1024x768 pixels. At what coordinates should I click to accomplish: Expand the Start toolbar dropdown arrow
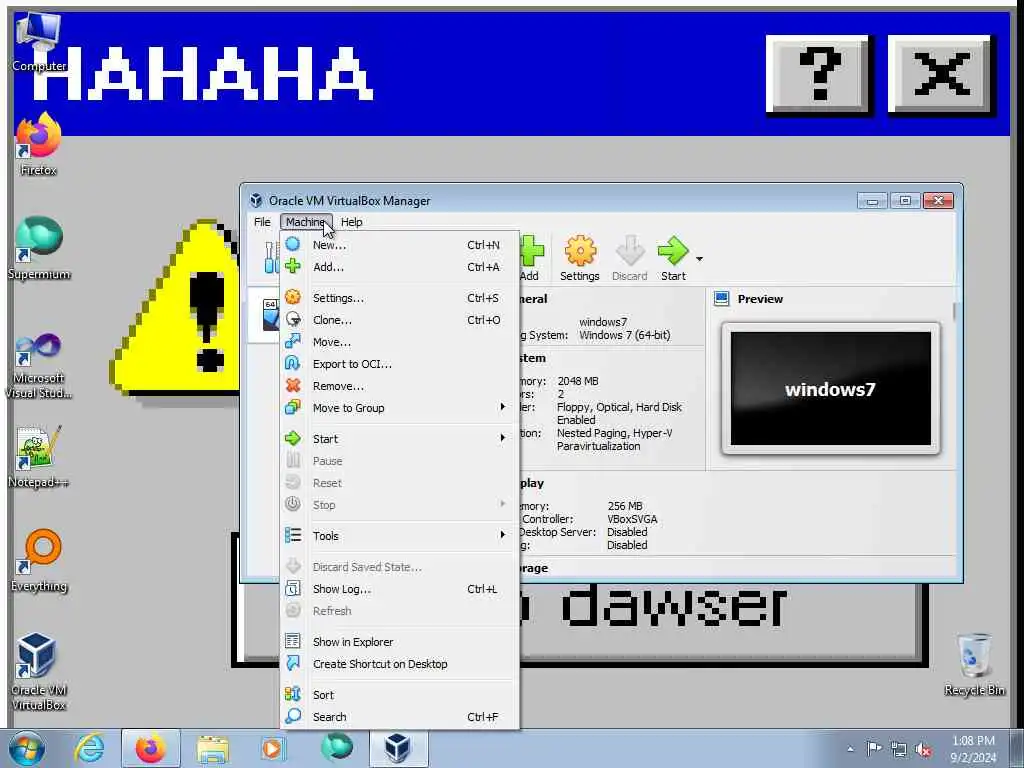click(699, 259)
